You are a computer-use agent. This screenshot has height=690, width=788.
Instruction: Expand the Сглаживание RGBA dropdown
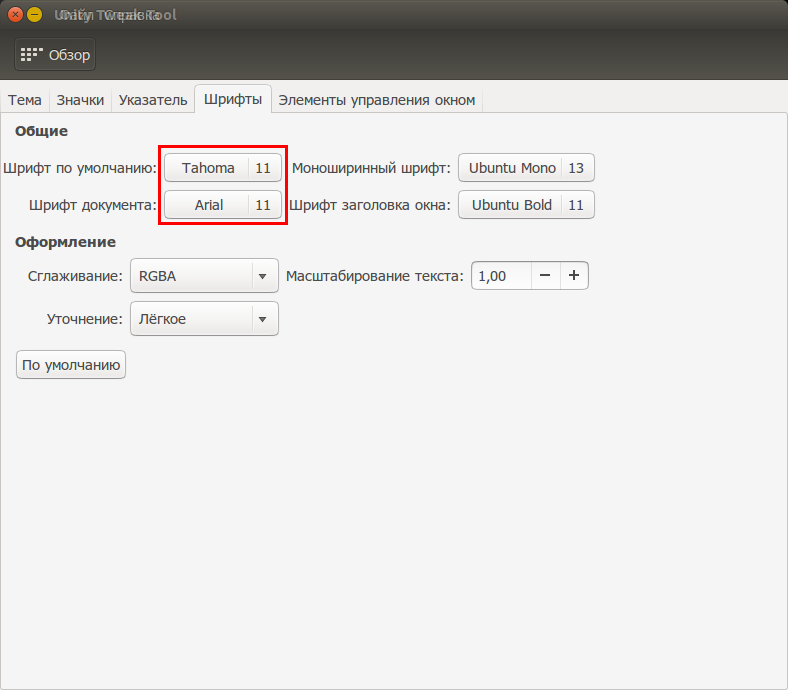204,276
